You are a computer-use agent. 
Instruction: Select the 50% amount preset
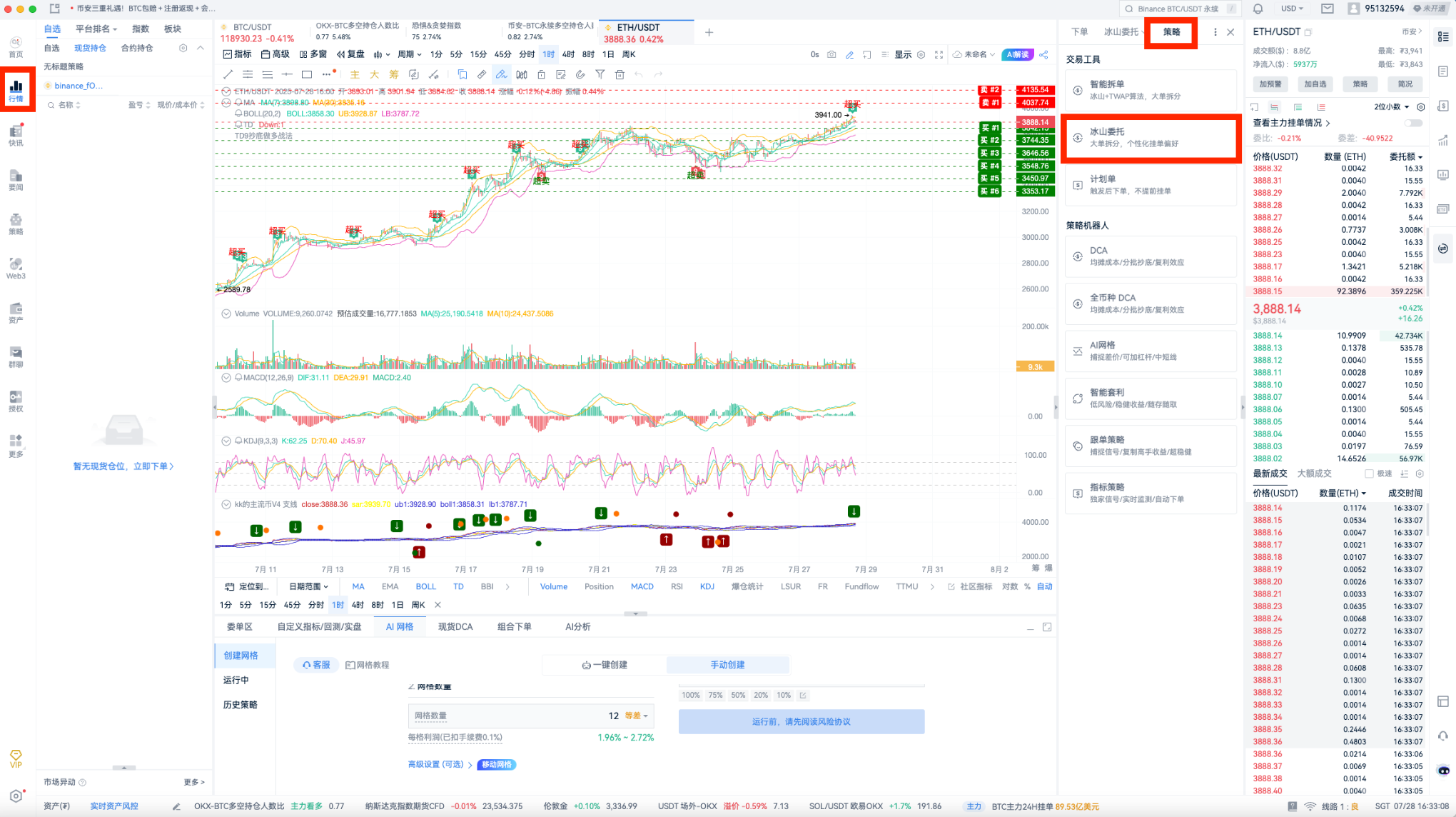click(x=738, y=695)
